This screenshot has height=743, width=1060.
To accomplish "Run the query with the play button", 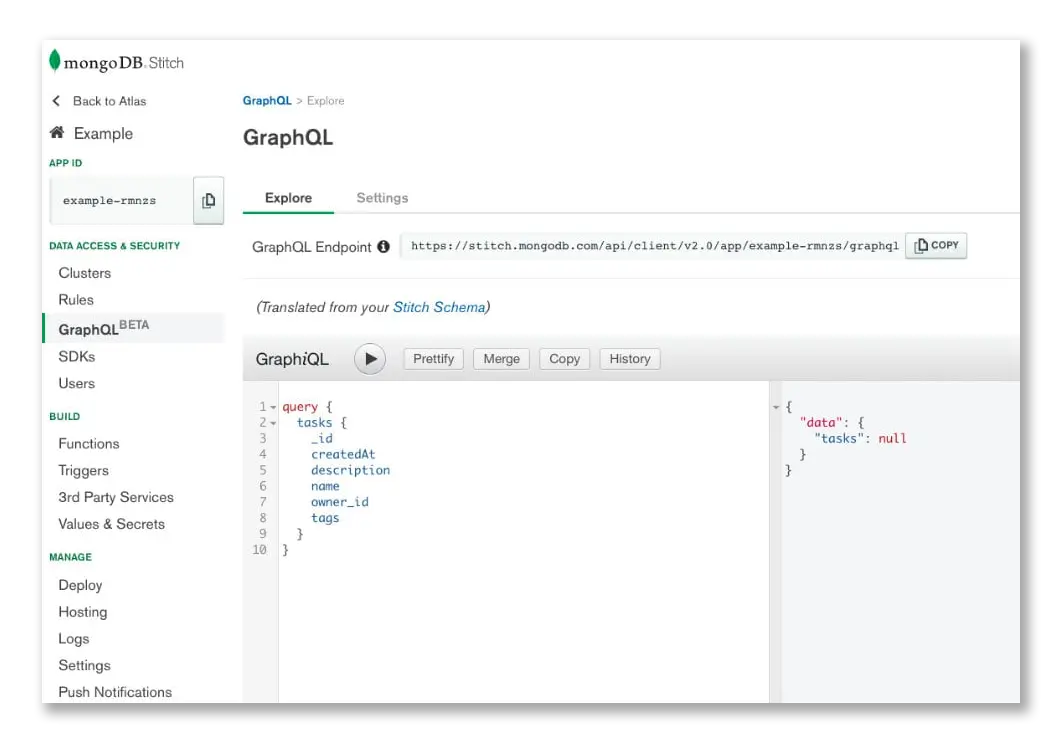I will pos(370,359).
